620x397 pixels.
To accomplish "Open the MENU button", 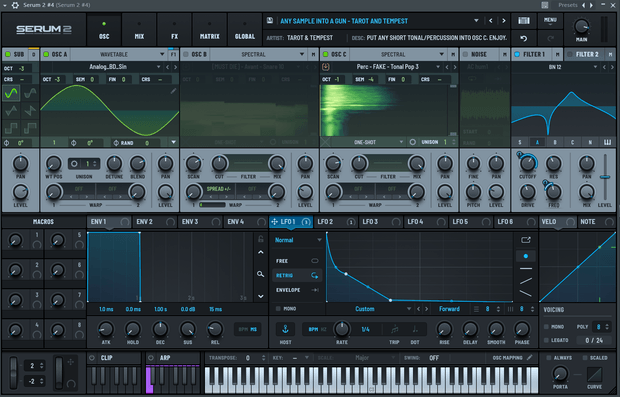I will (550, 21).
